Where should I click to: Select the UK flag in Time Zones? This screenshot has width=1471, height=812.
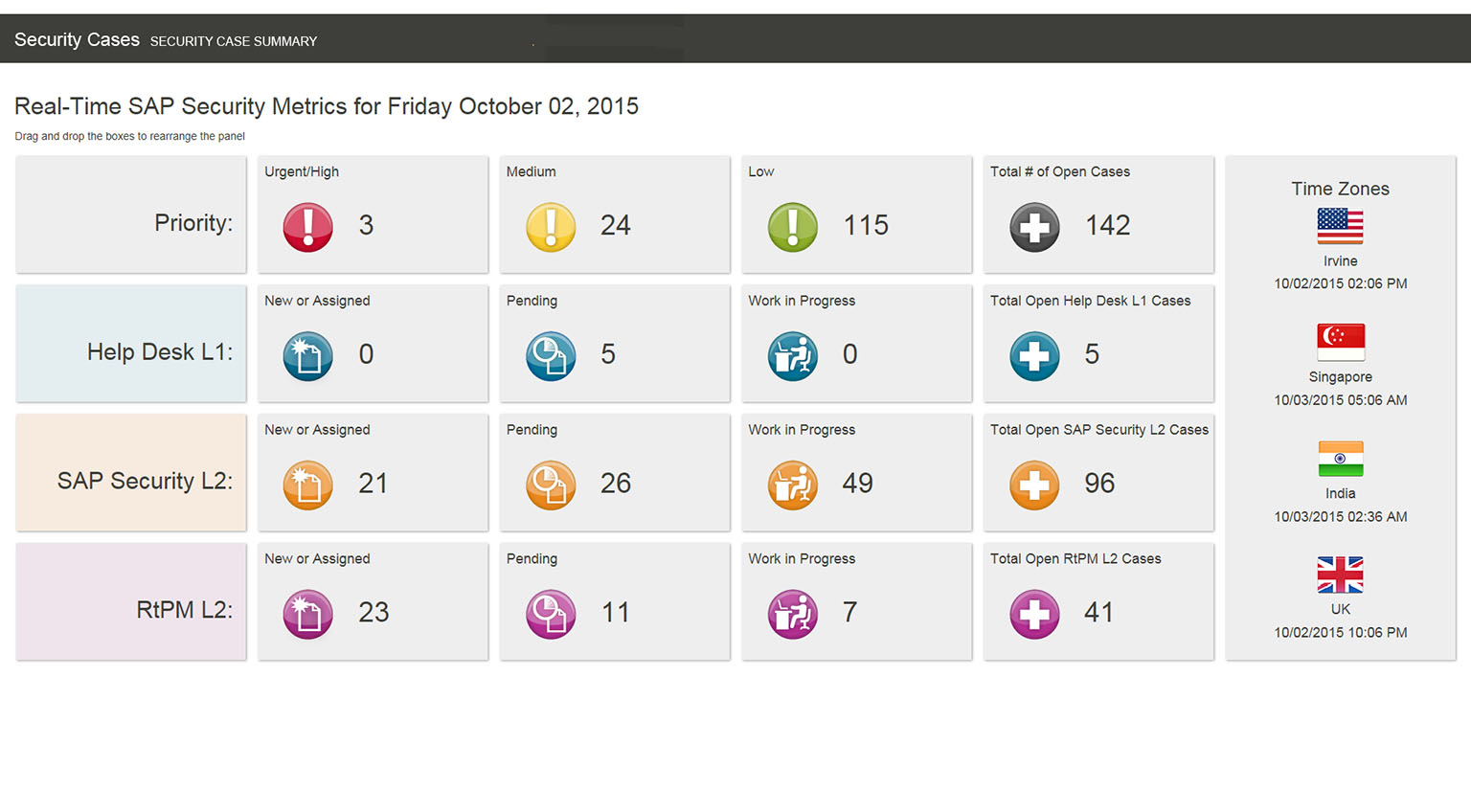click(x=1340, y=575)
